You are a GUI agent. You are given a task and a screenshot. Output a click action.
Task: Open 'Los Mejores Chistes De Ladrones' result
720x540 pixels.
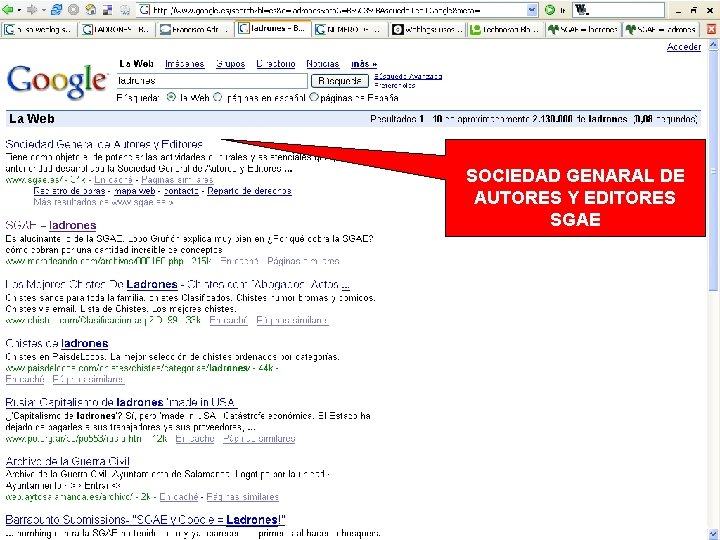[177, 285]
